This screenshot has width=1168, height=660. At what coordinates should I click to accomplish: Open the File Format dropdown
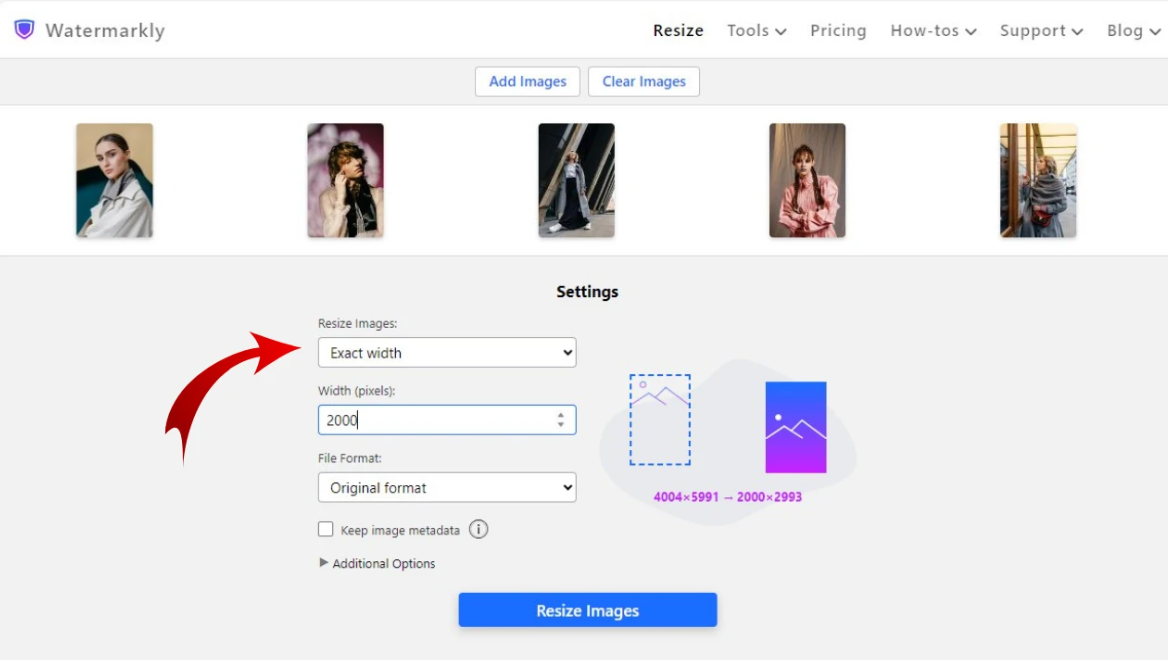447,488
